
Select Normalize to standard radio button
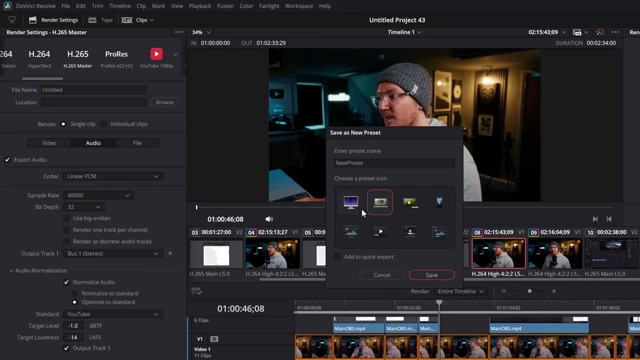coord(74,293)
